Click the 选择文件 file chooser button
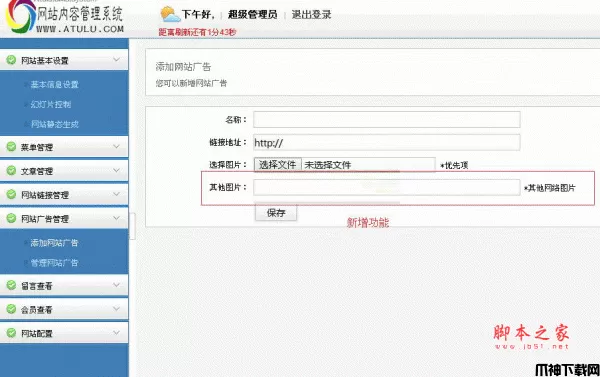600x377 pixels. point(277,165)
